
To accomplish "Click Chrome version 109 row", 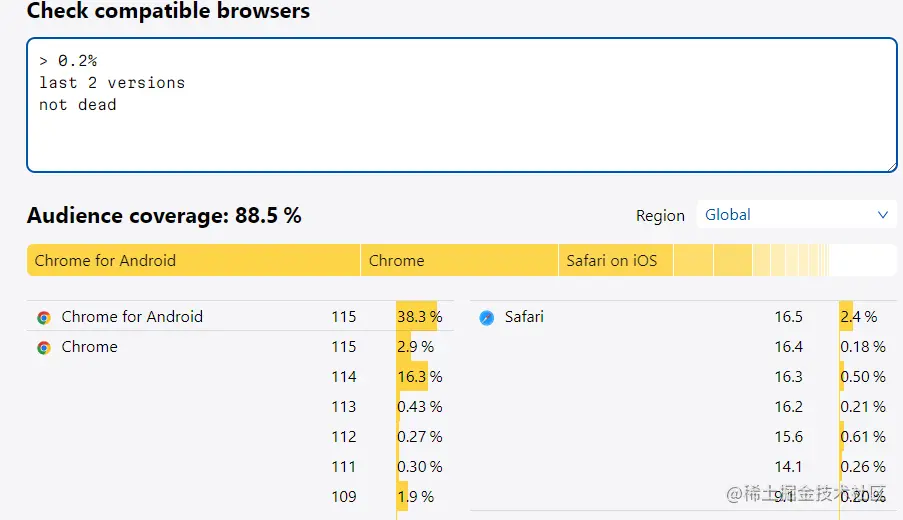I will coord(344,497).
